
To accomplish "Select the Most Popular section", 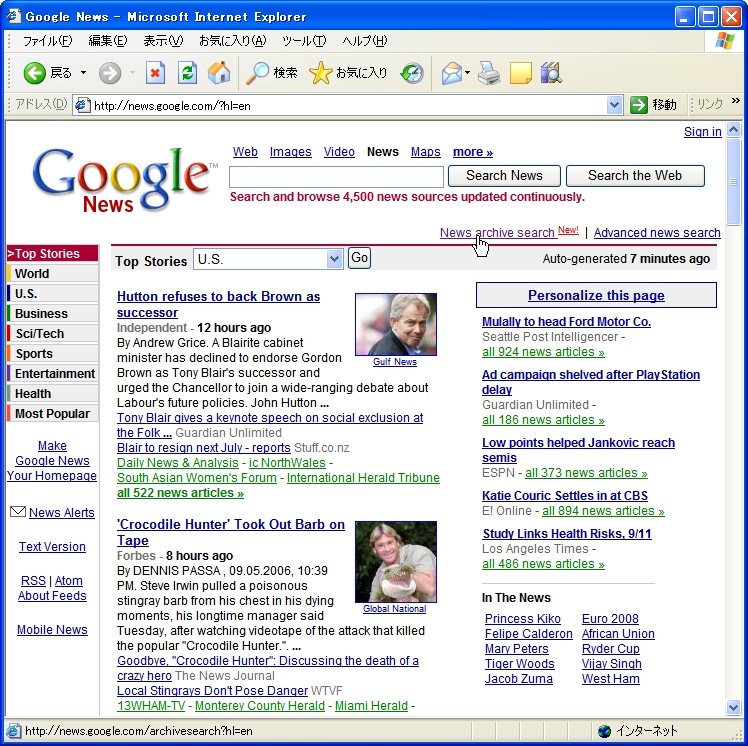I will pos(52,414).
